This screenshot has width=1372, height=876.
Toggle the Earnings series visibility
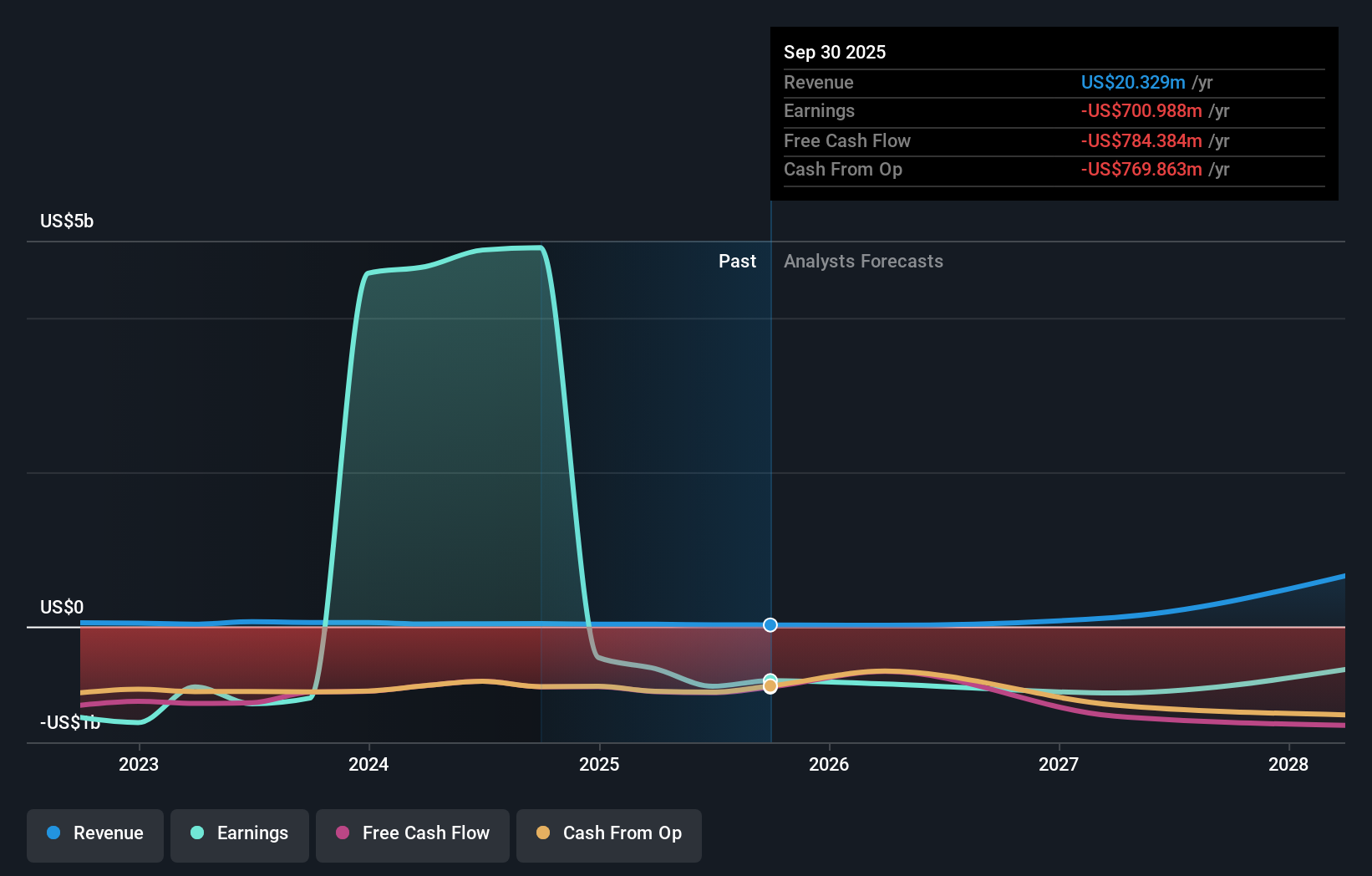[x=240, y=833]
